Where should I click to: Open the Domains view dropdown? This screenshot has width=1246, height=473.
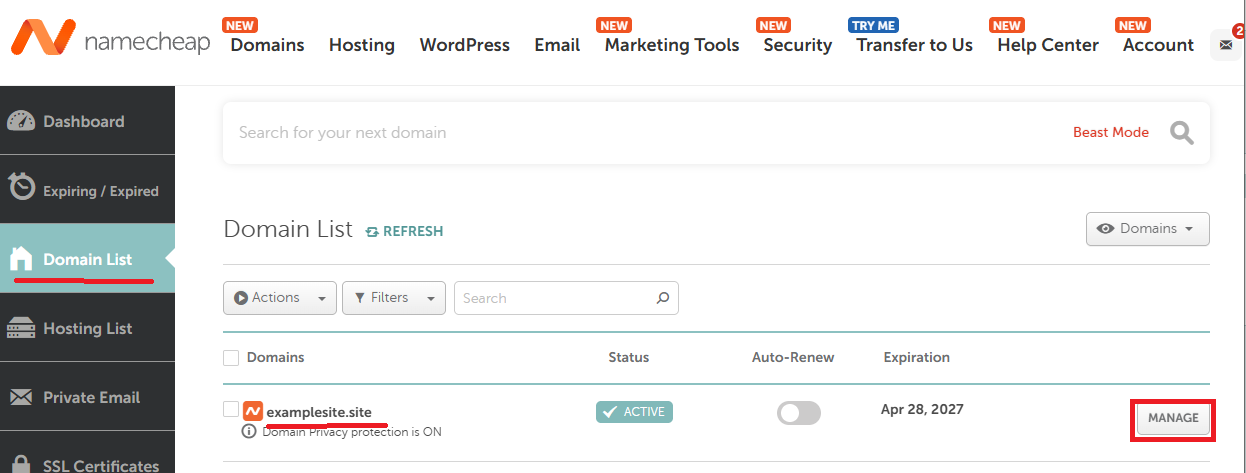pos(1147,229)
